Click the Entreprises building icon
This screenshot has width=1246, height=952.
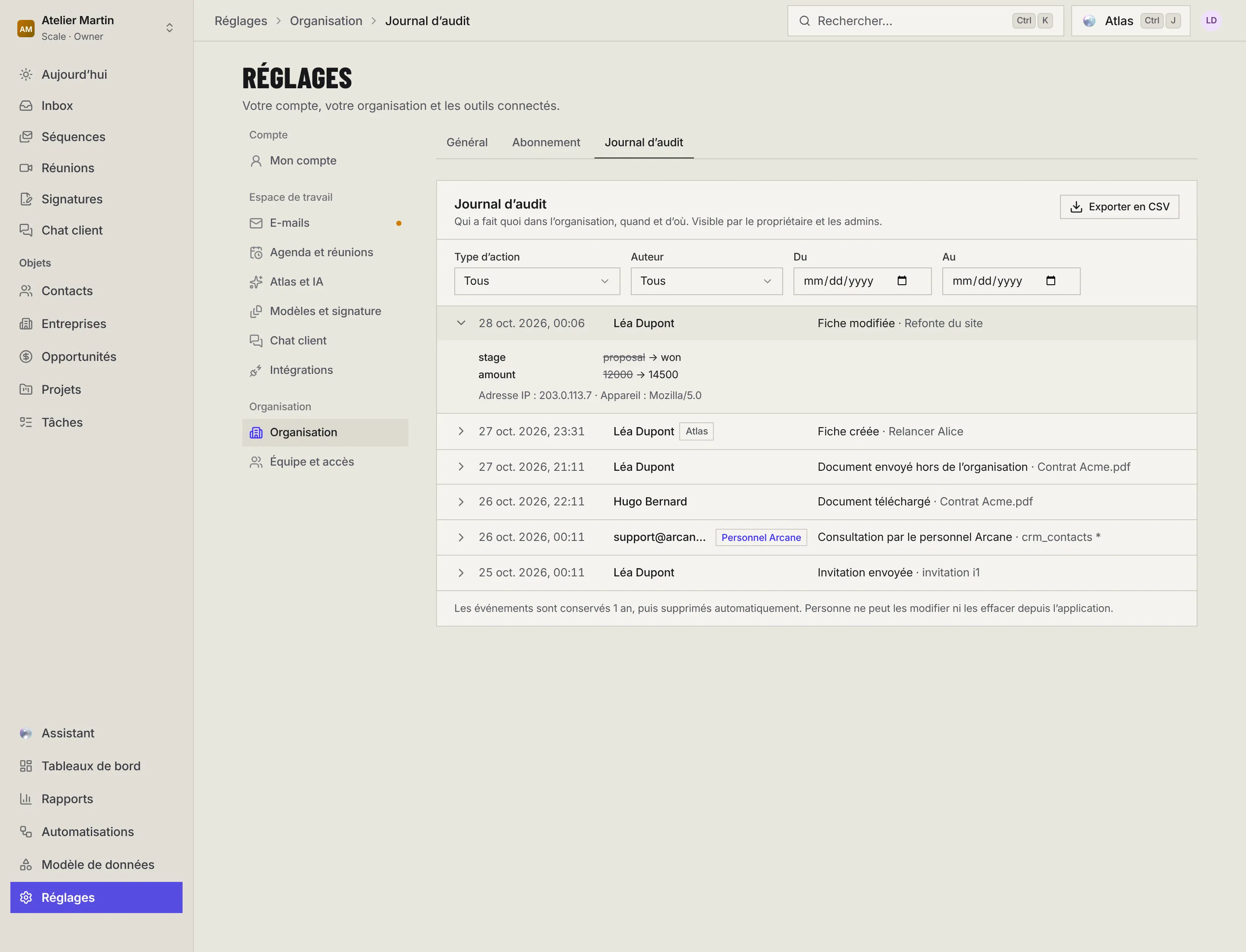pyautogui.click(x=26, y=324)
